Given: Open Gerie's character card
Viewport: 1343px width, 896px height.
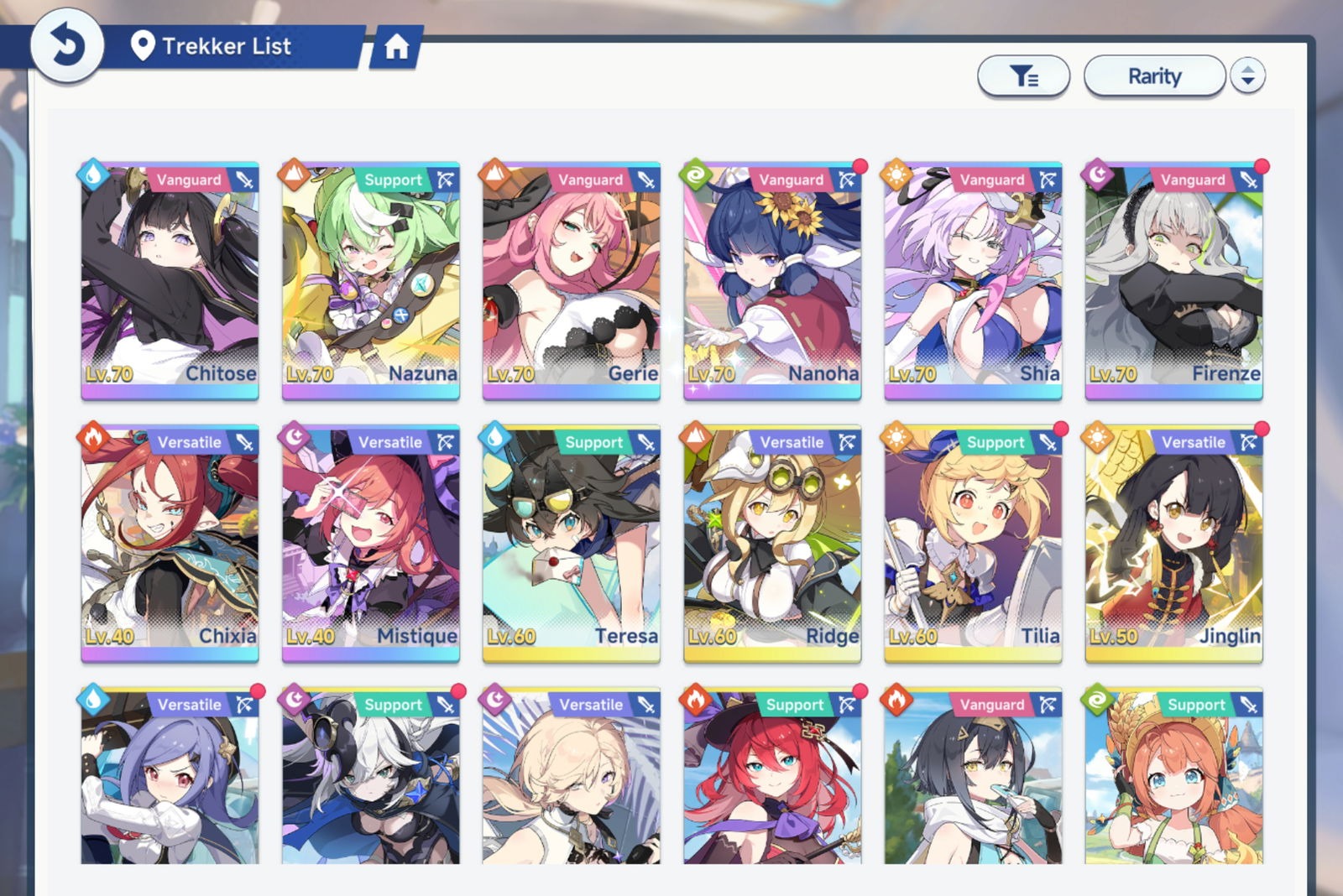Looking at the screenshot, I should 572,280.
